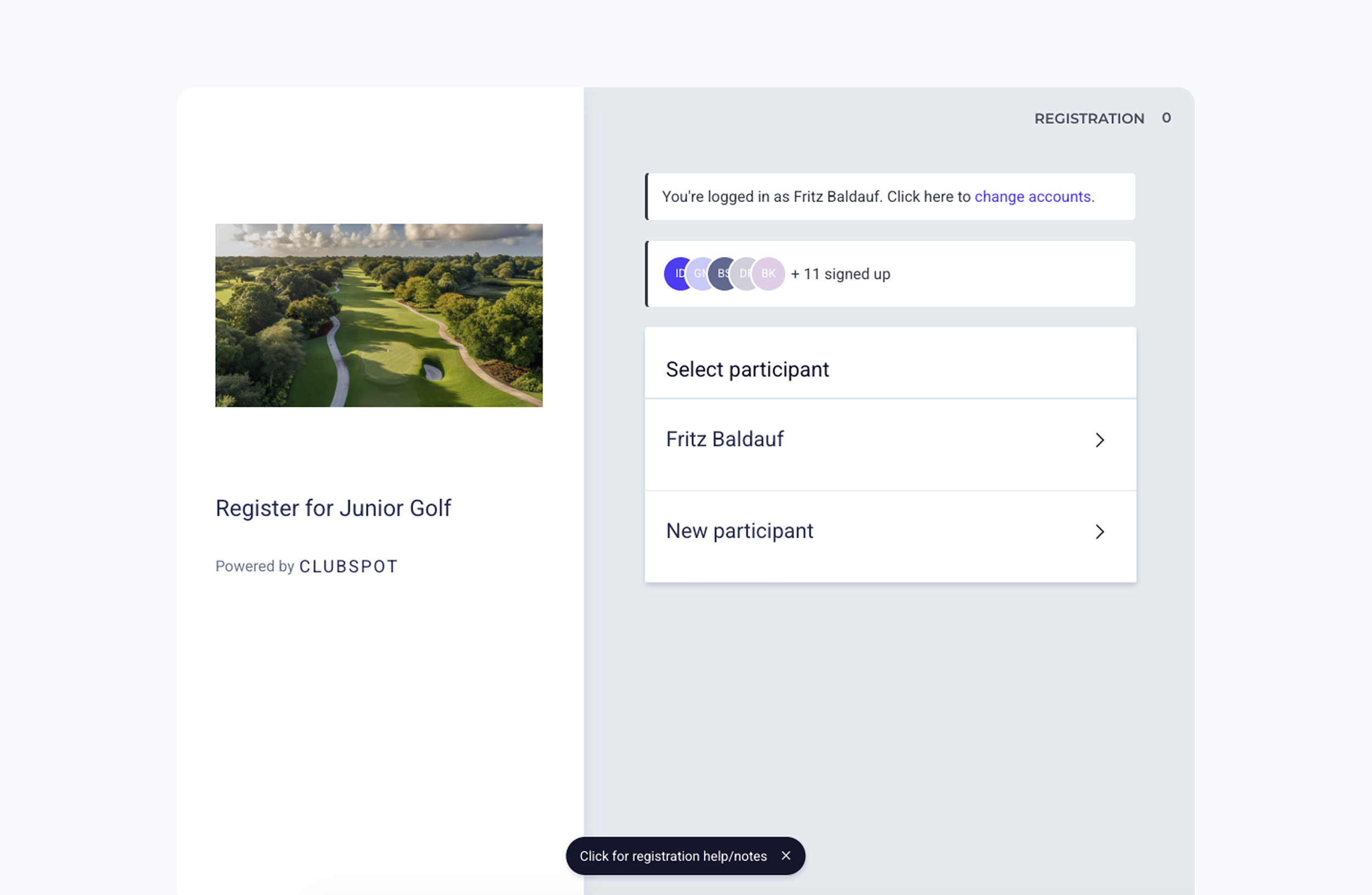Open registration help/notes

[x=673, y=856]
